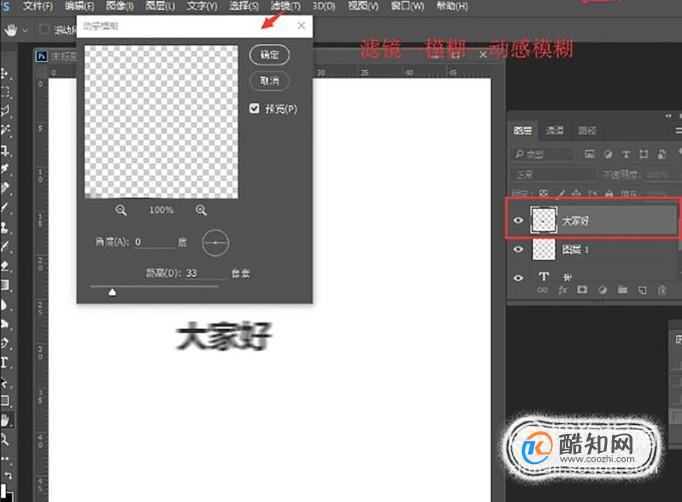This screenshot has height=502, width=682.
Task: Click the angle input field
Action: click(154, 242)
